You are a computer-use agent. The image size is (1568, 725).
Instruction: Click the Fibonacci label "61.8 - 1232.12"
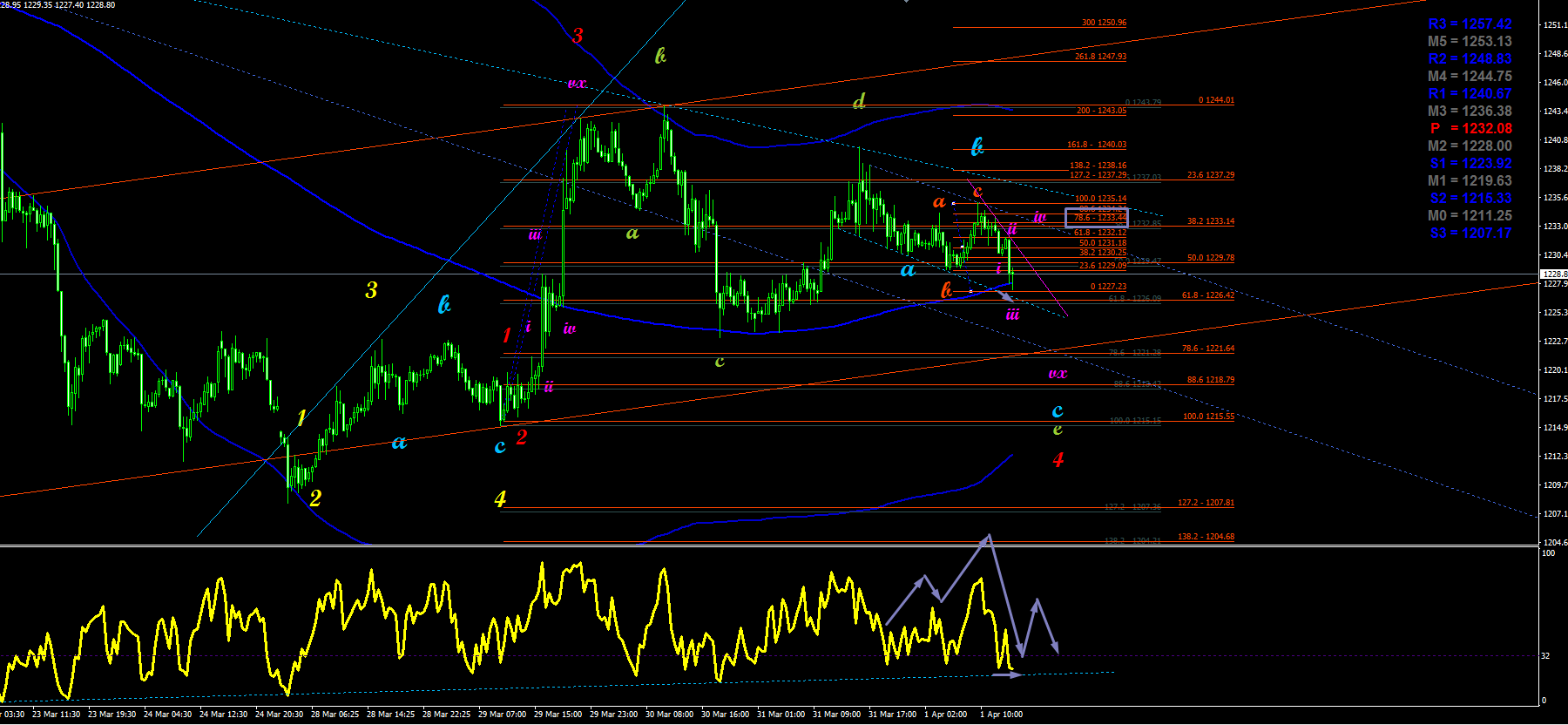point(1100,233)
